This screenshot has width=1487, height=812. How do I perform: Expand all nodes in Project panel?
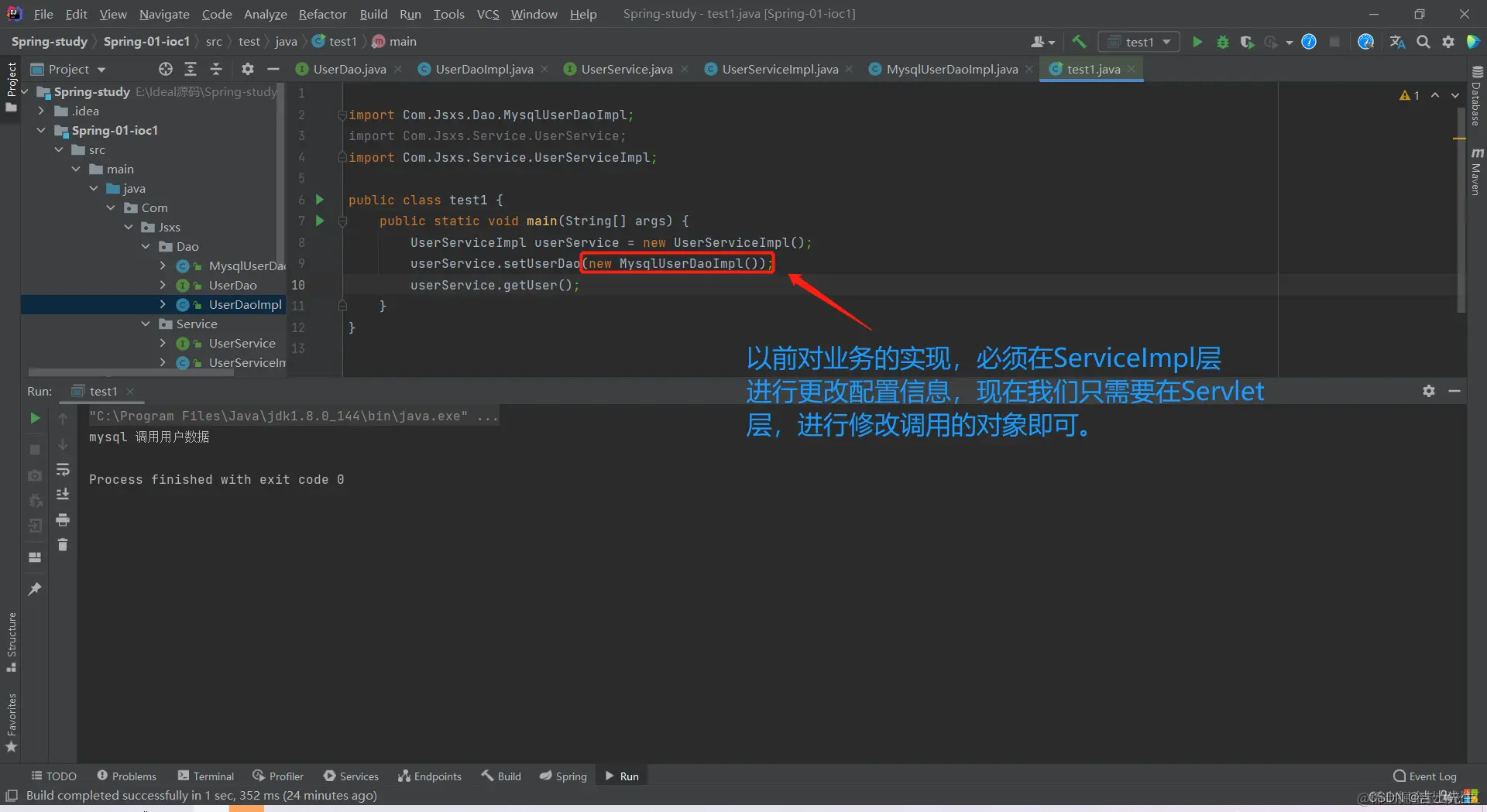(x=191, y=69)
